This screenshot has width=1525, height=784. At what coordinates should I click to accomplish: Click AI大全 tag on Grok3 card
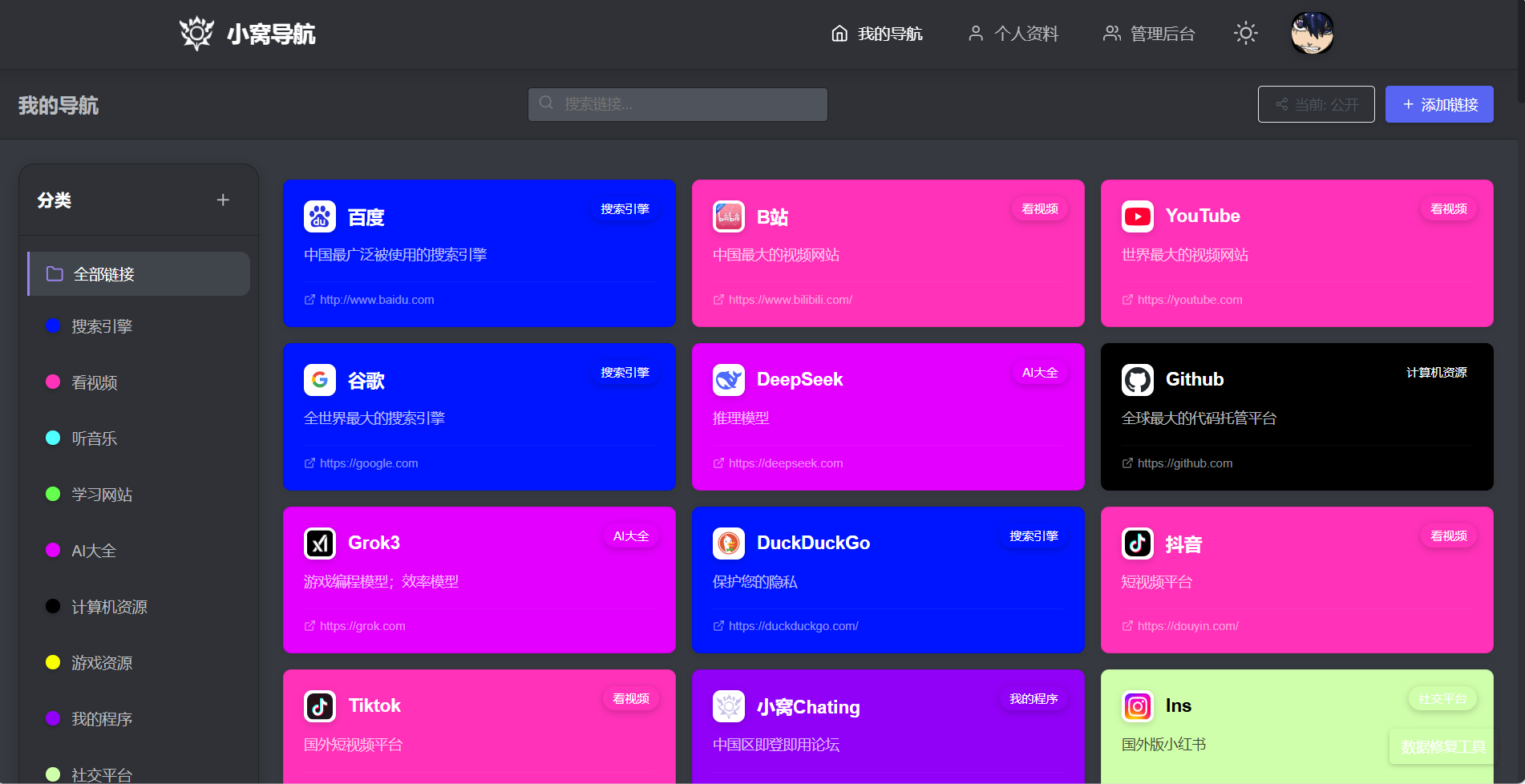(631, 536)
